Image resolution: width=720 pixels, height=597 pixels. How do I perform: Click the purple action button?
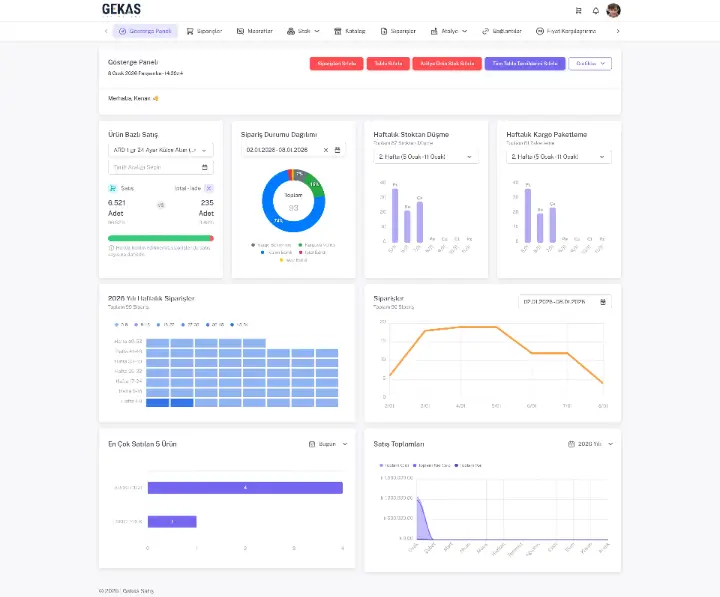click(523, 63)
